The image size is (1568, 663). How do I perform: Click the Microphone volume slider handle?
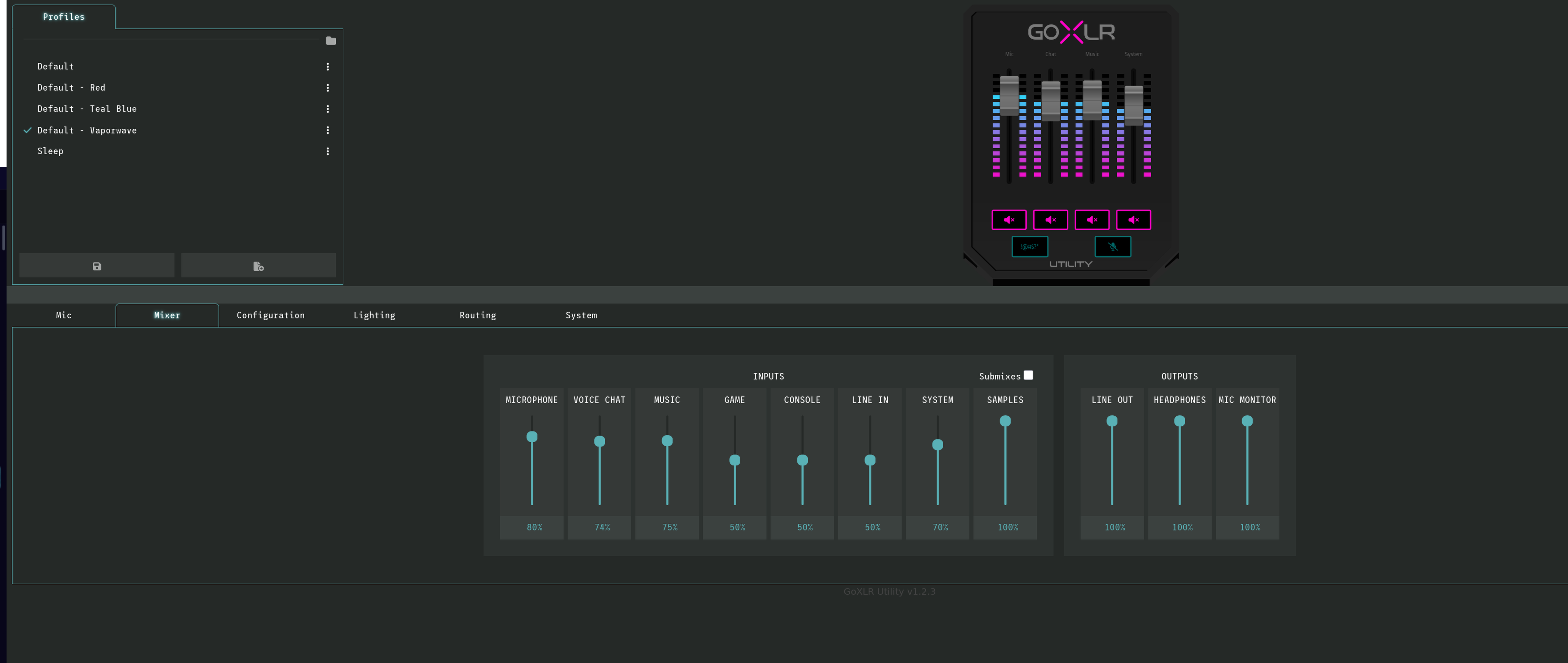click(531, 436)
